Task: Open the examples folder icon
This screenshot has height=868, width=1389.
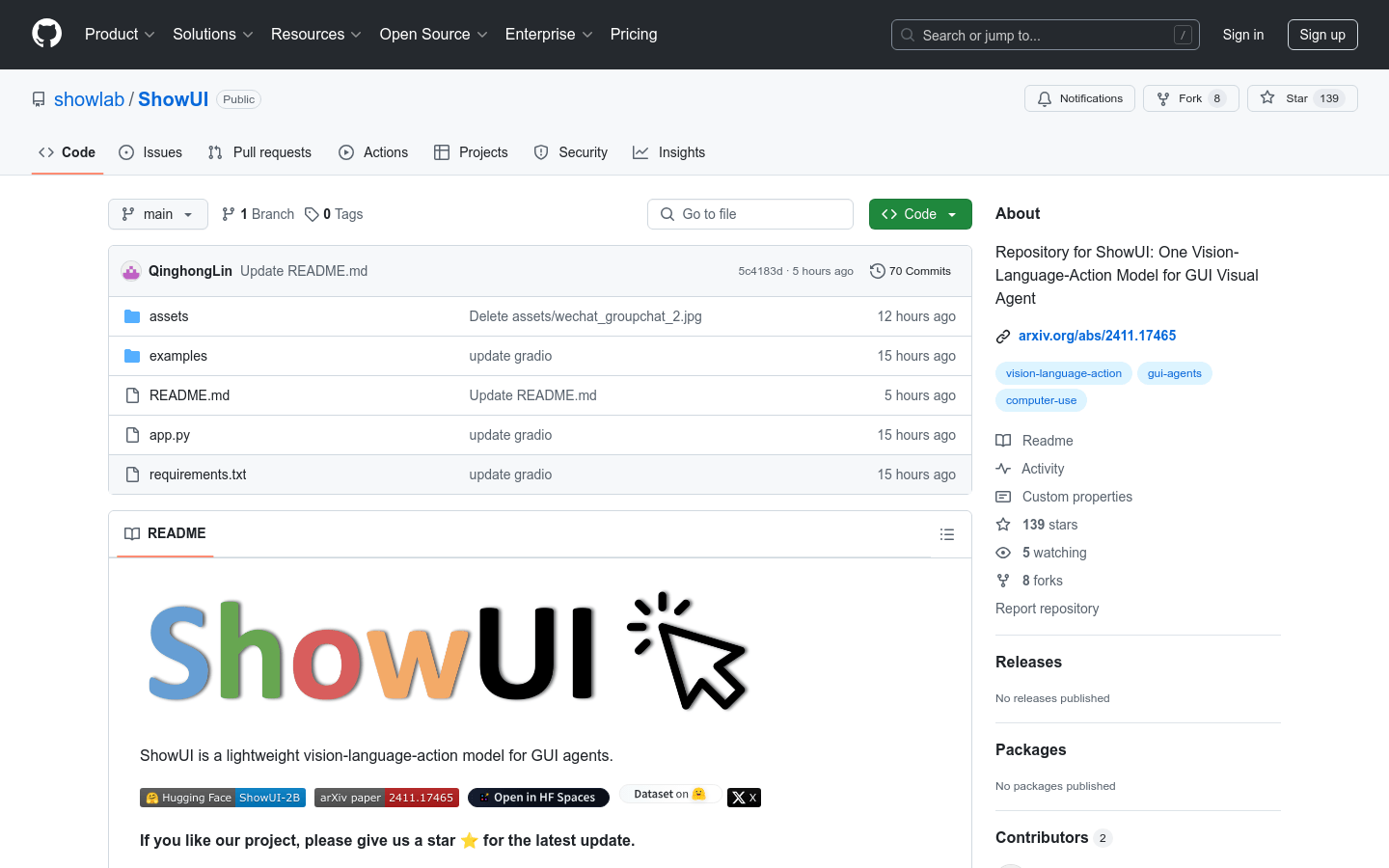Action: pyautogui.click(x=132, y=356)
